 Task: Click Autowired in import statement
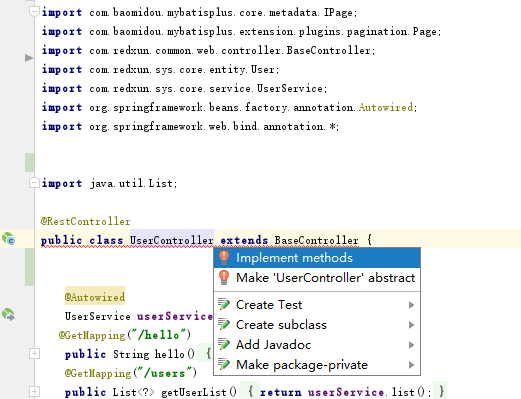(386, 107)
